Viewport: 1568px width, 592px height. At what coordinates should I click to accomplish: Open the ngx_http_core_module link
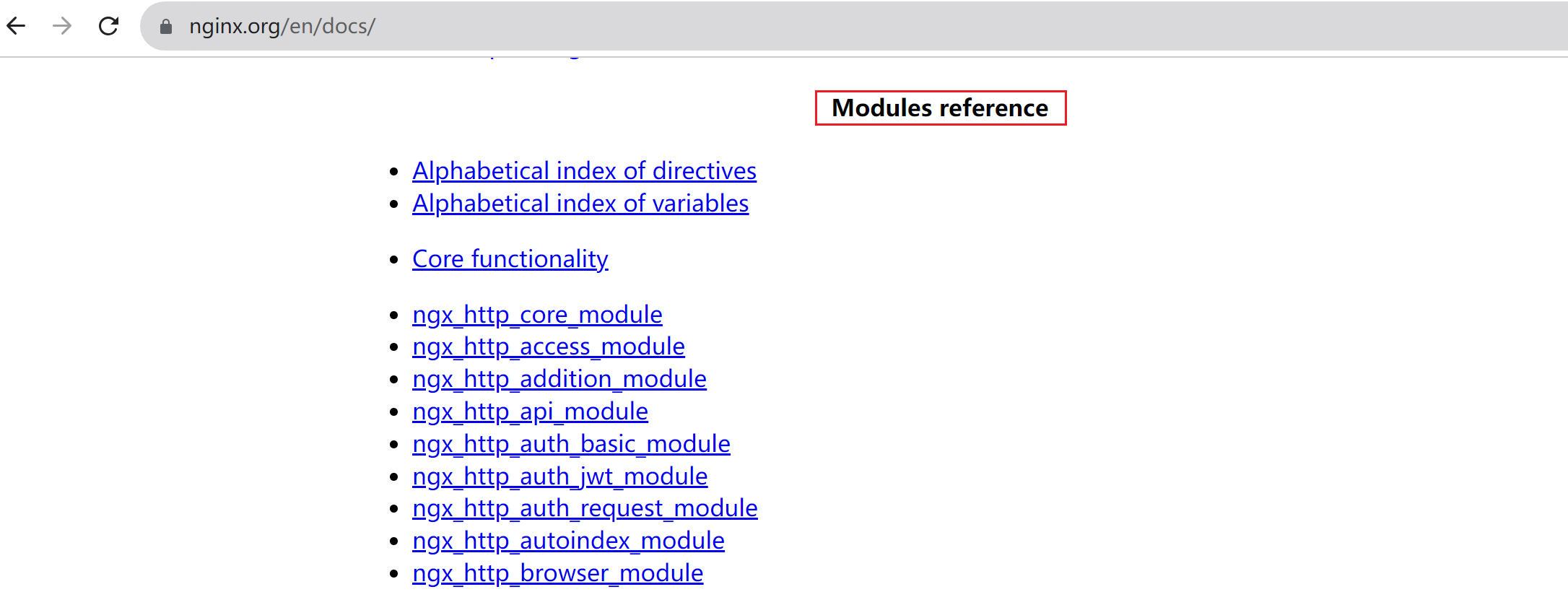pos(537,315)
